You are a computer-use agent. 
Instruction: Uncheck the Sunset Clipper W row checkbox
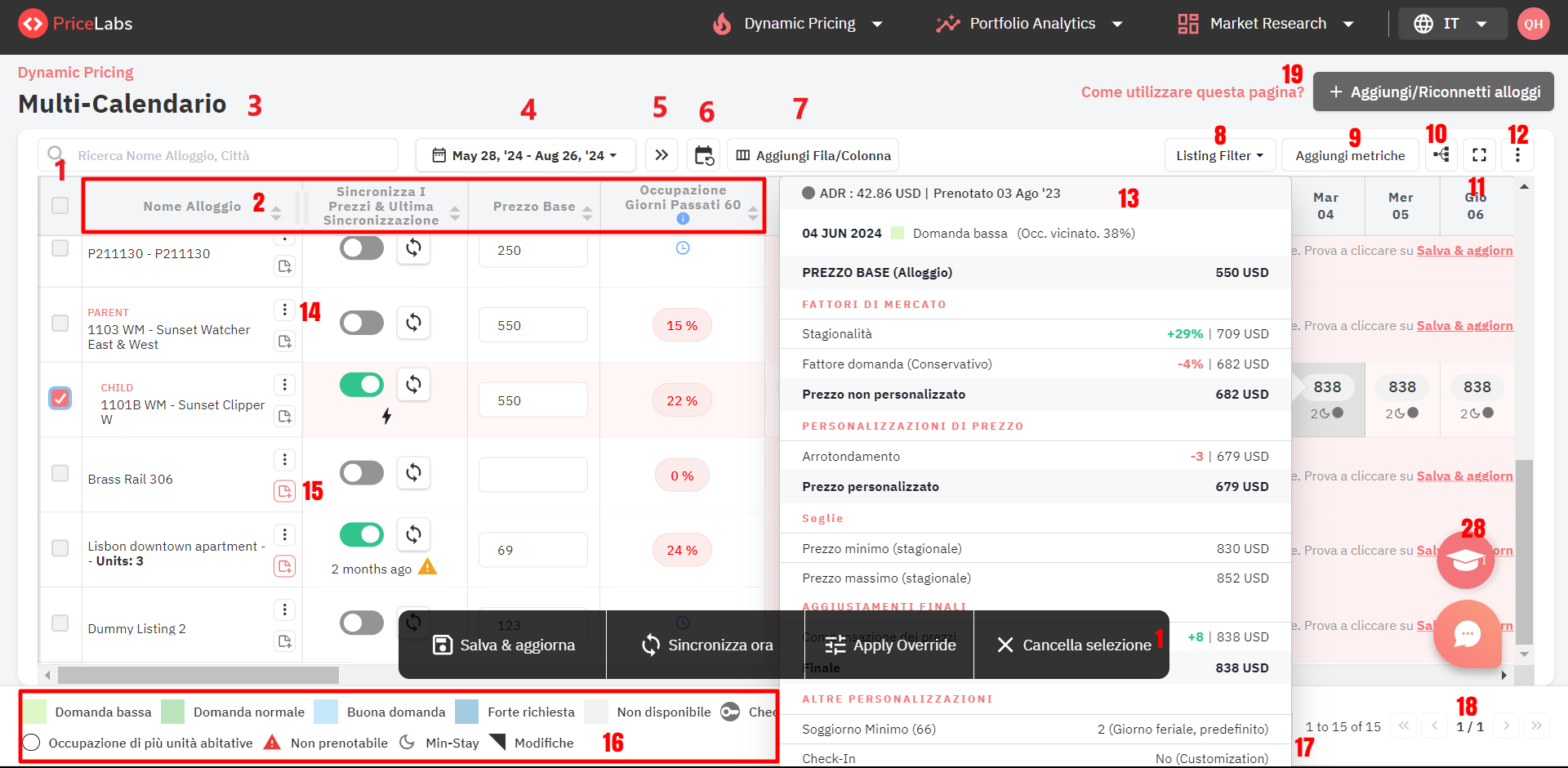click(x=60, y=398)
